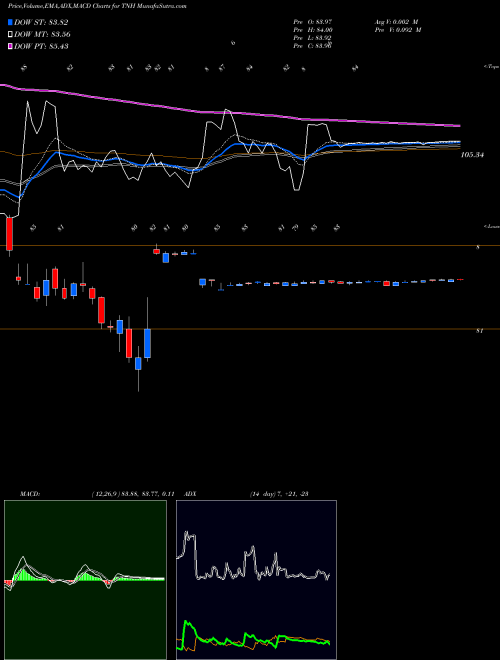This screenshot has width=500, height=660.
Task: Click the Lows marker label at right
Action: pyautogui.click(x=491, y=226)
